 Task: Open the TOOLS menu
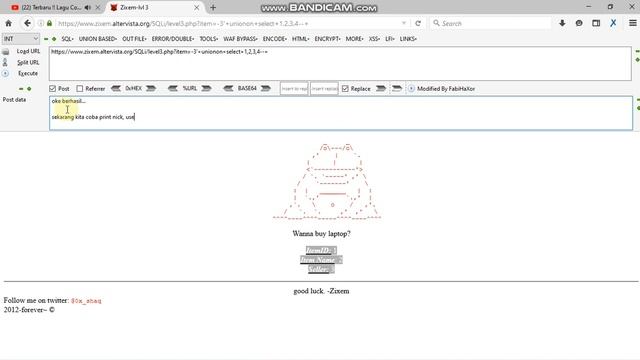(x=209, y=39)
